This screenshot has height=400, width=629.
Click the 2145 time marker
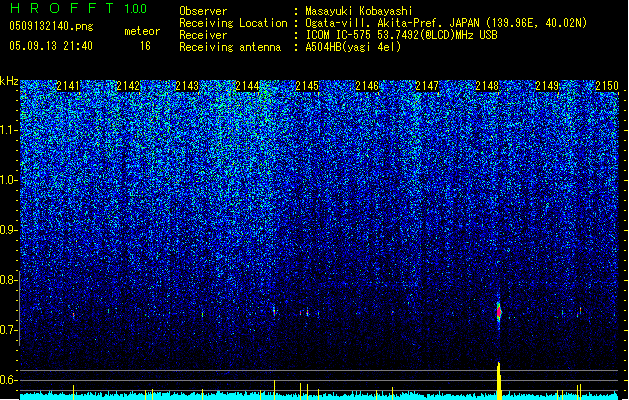click(x=307, y=86)
